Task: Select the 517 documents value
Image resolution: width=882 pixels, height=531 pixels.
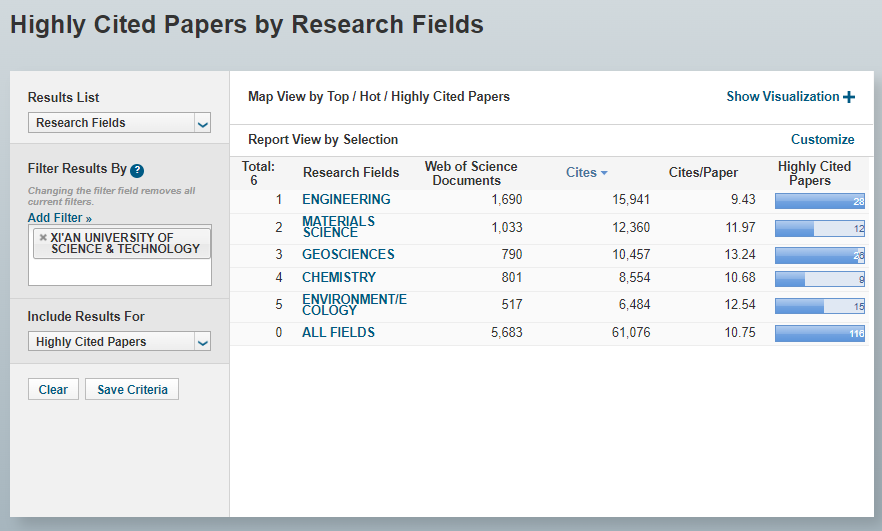Action: point(511,304)
